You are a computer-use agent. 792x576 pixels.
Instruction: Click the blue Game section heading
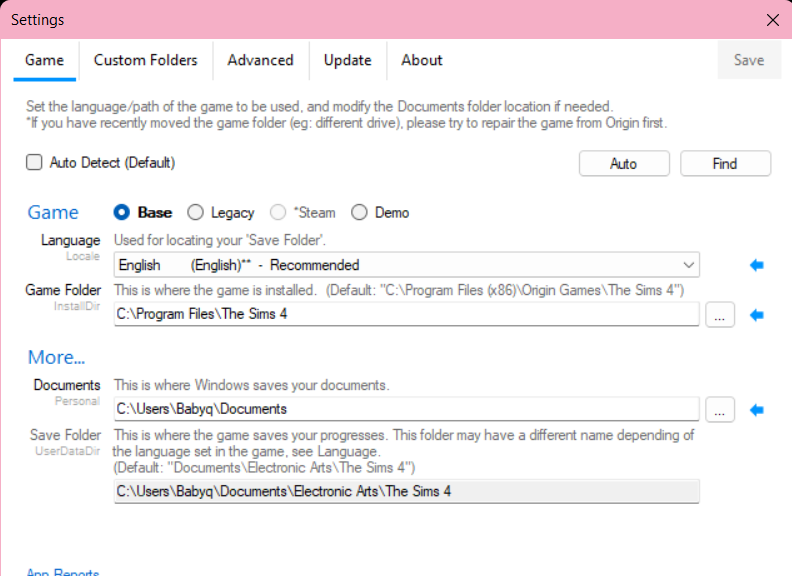[53, 212]
